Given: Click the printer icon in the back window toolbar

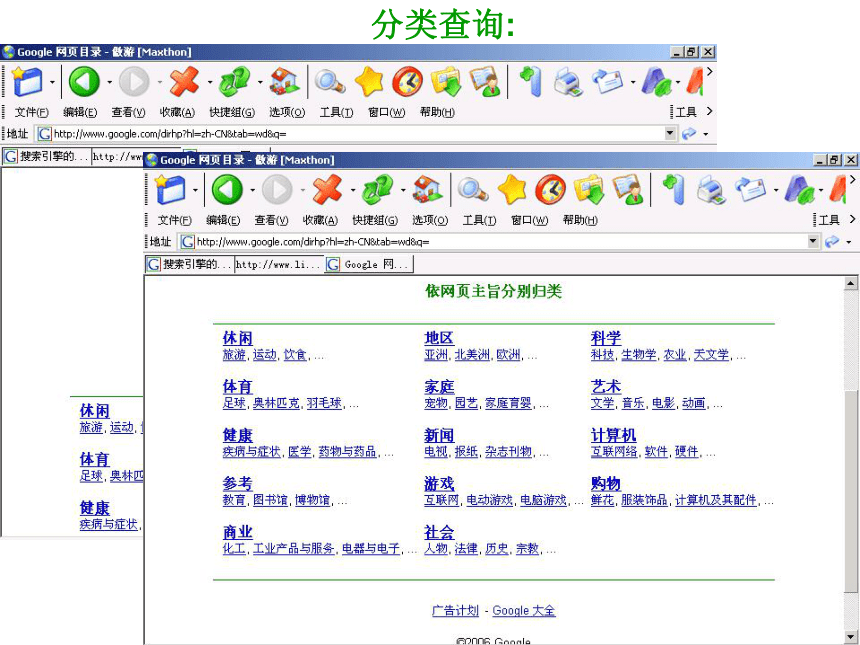Looking at the screenshot, I should (x=568, y=82).
